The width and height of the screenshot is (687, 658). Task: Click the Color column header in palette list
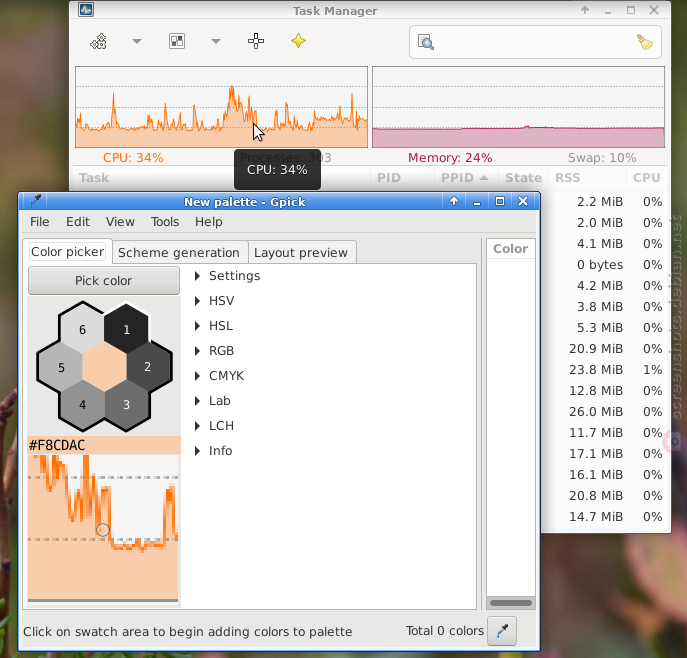[x=510, y=249]
